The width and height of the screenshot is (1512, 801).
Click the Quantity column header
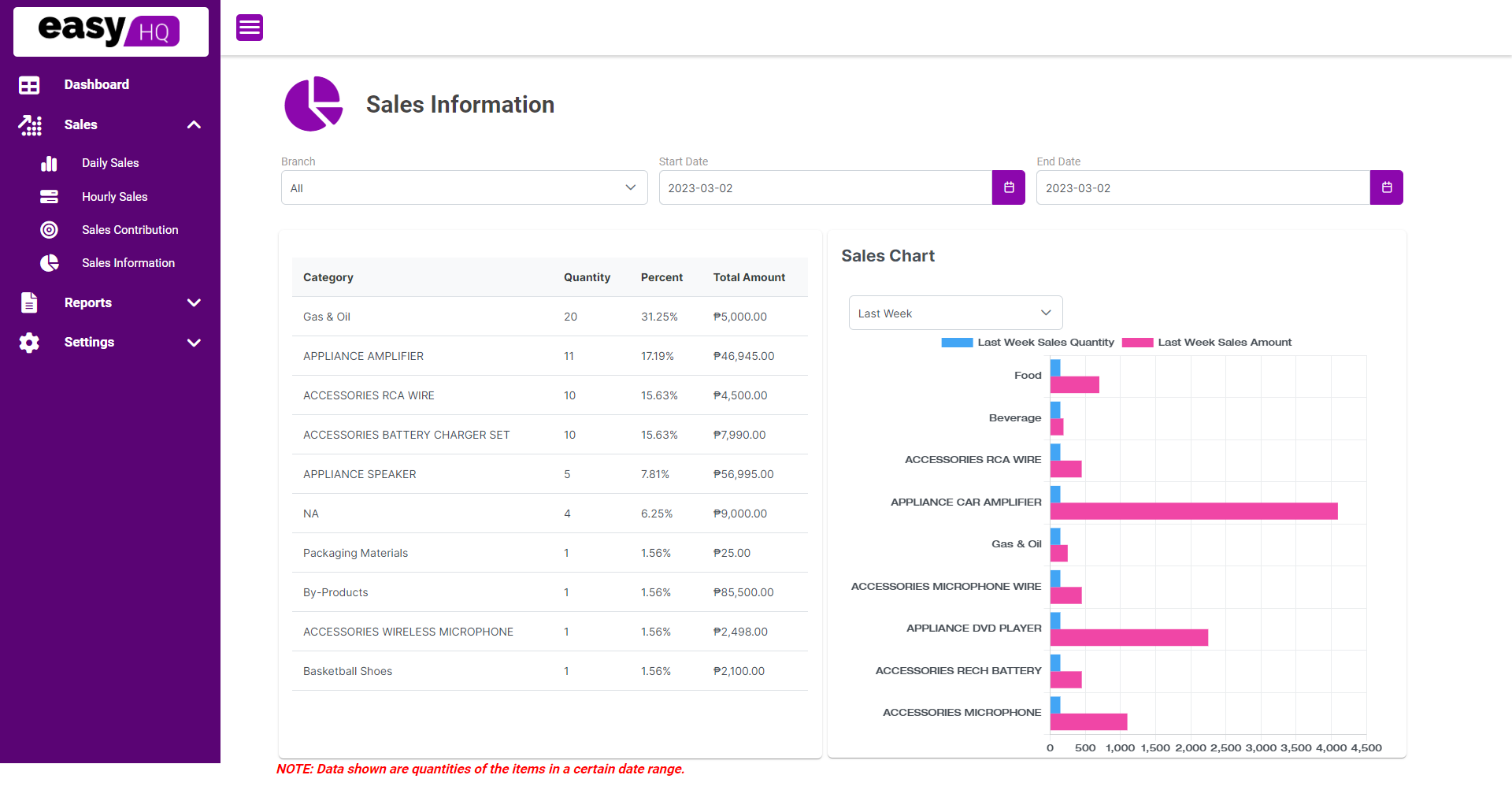[x=587, y=277]
